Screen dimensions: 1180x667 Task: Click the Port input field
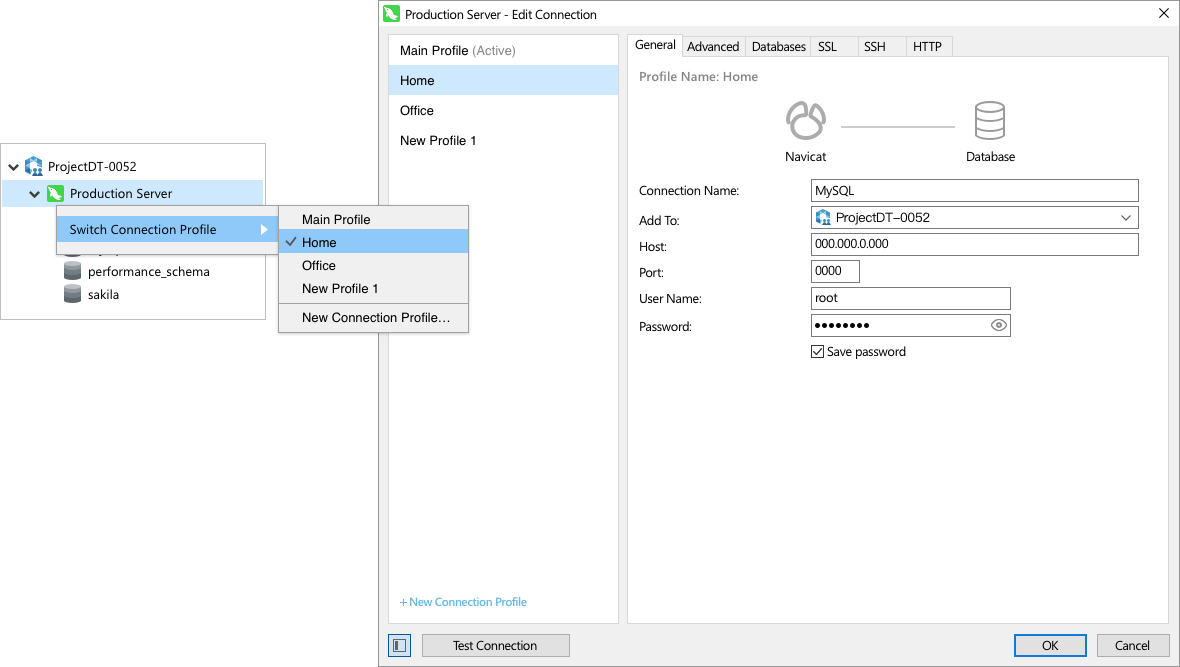pyautogui.click(x=835, y=271)
